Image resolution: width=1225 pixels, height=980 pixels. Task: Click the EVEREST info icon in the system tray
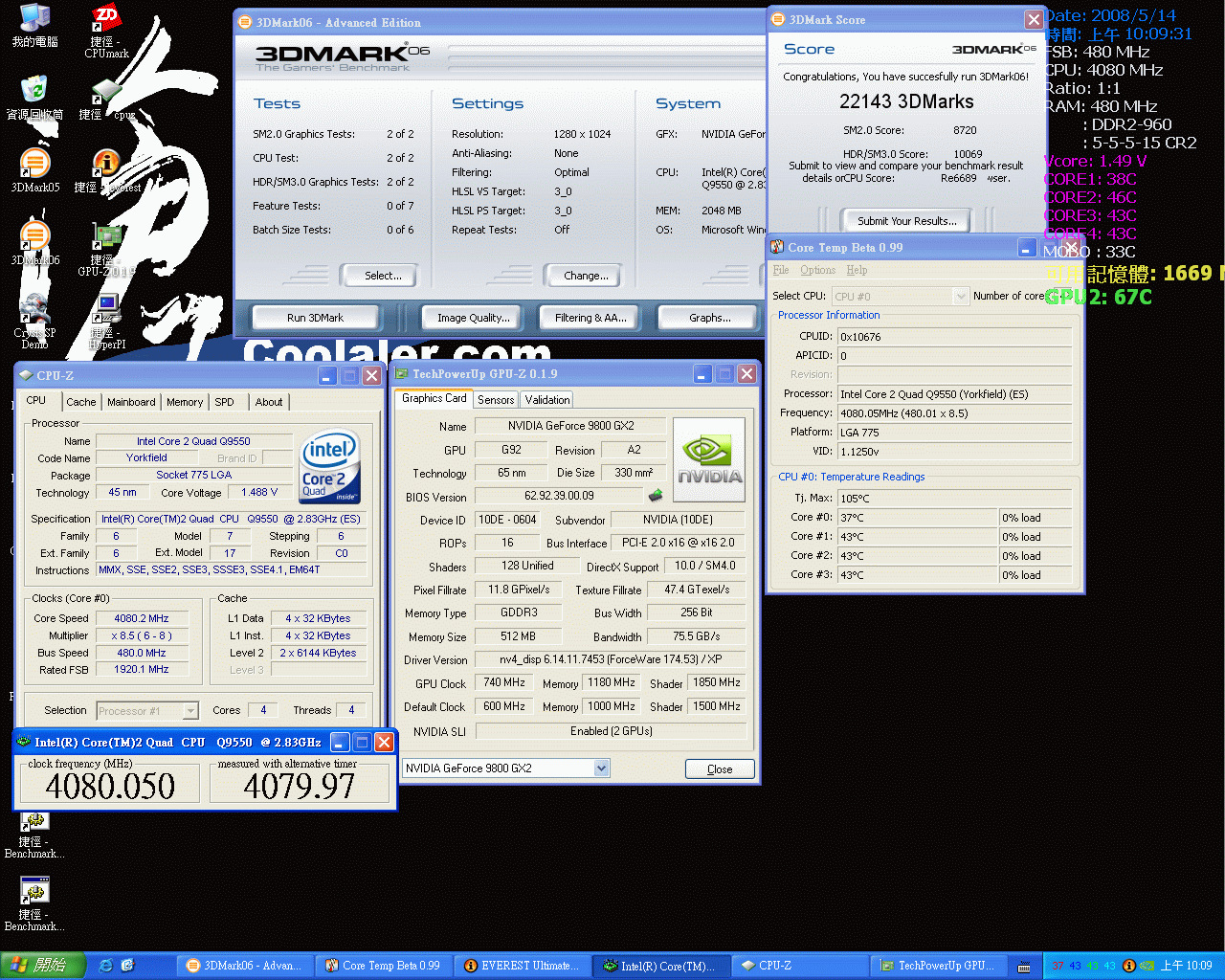click(x=1128, y=966)
